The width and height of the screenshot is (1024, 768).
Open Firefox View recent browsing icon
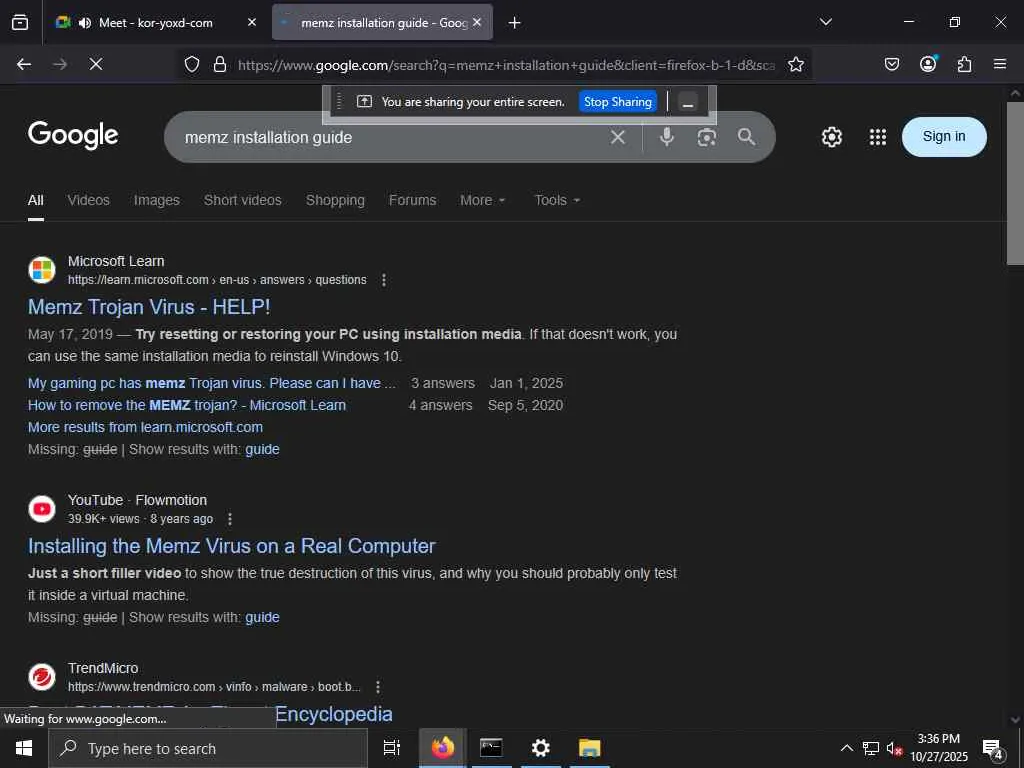click(20, 22)
